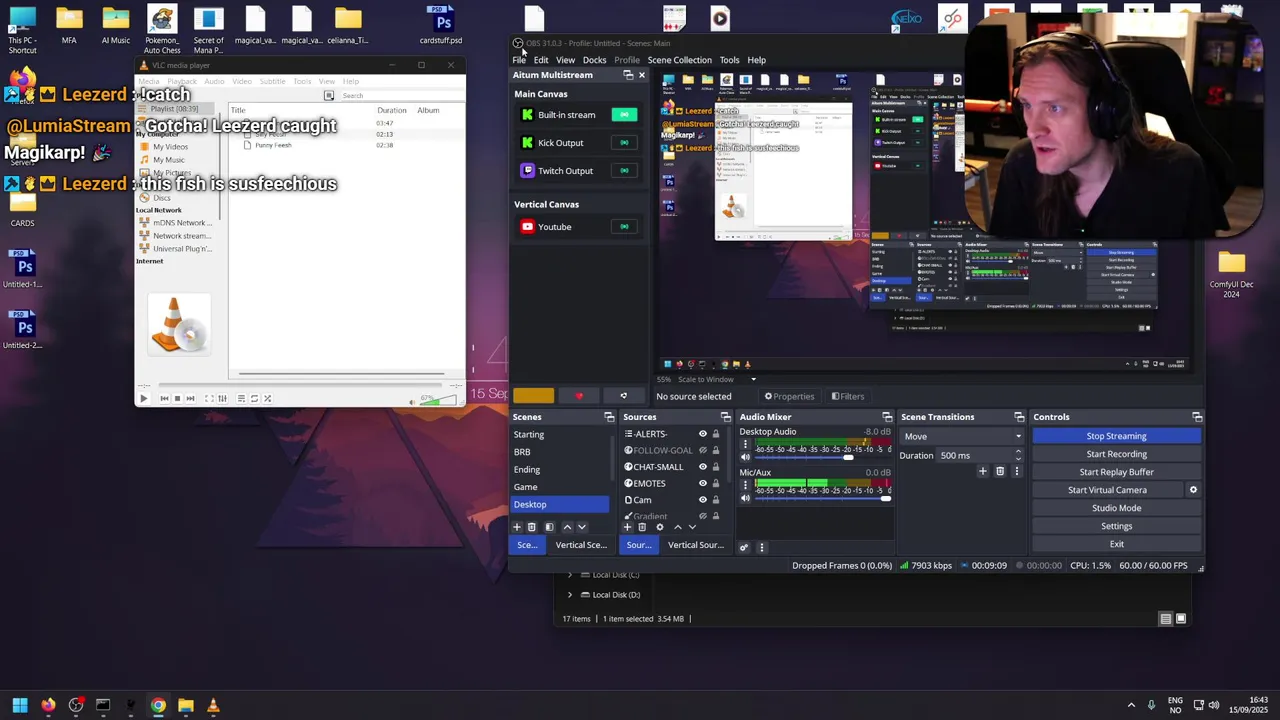Open Mic/Aux three-dot options
1280x720 pixels.
pos(744,485)
